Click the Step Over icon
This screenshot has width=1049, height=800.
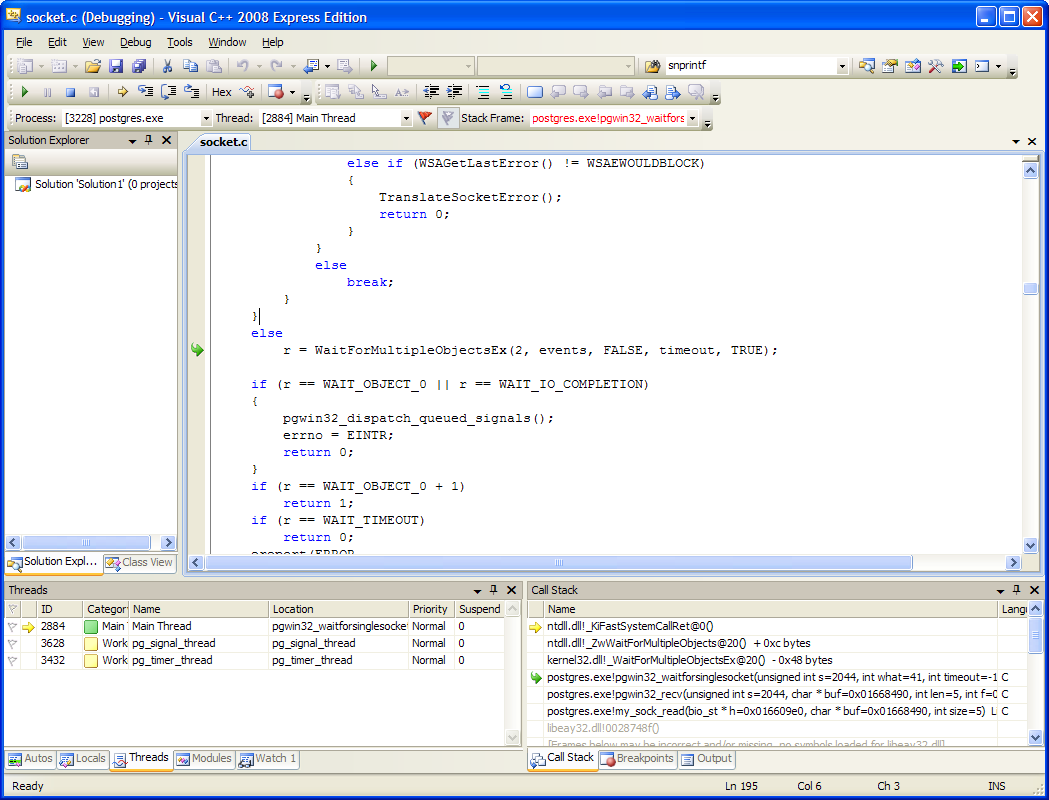point(168,92)
